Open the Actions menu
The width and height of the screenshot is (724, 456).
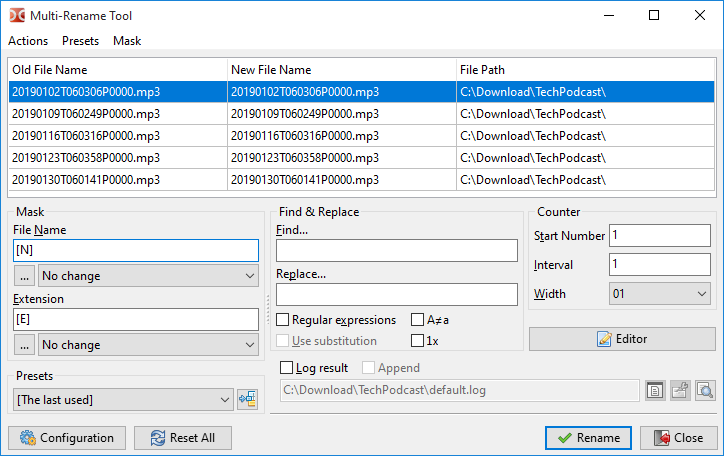tap(28, 41)
